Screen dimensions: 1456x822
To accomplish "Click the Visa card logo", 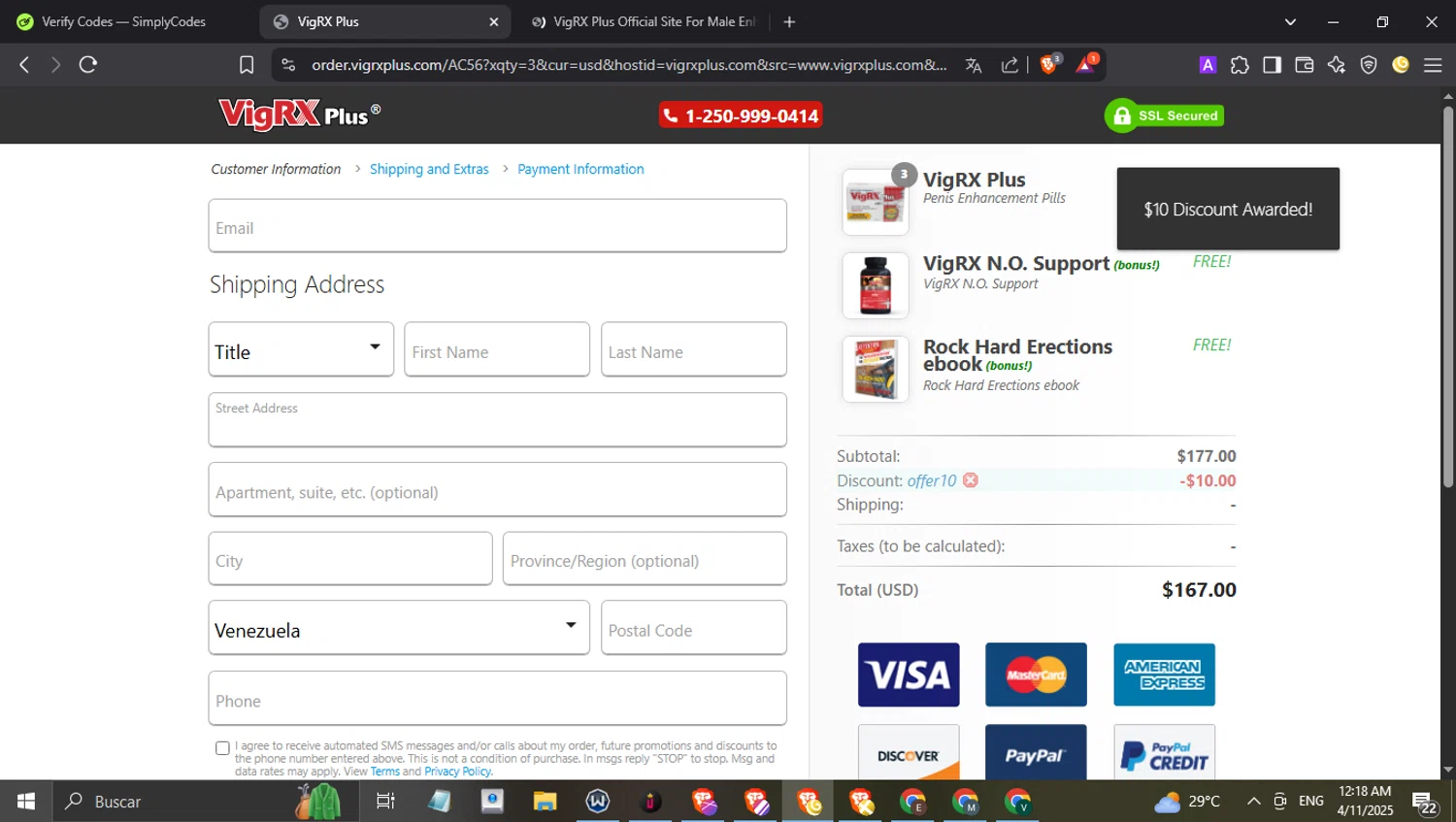I will tap(909, 674).
